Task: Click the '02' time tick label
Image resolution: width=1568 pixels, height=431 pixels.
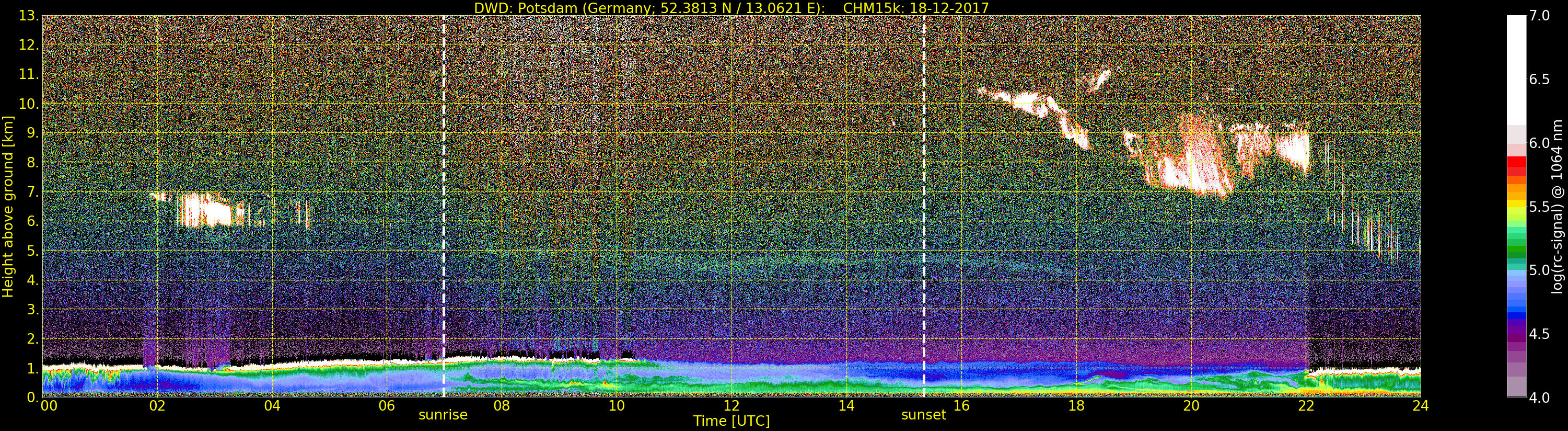Action: 157,406
